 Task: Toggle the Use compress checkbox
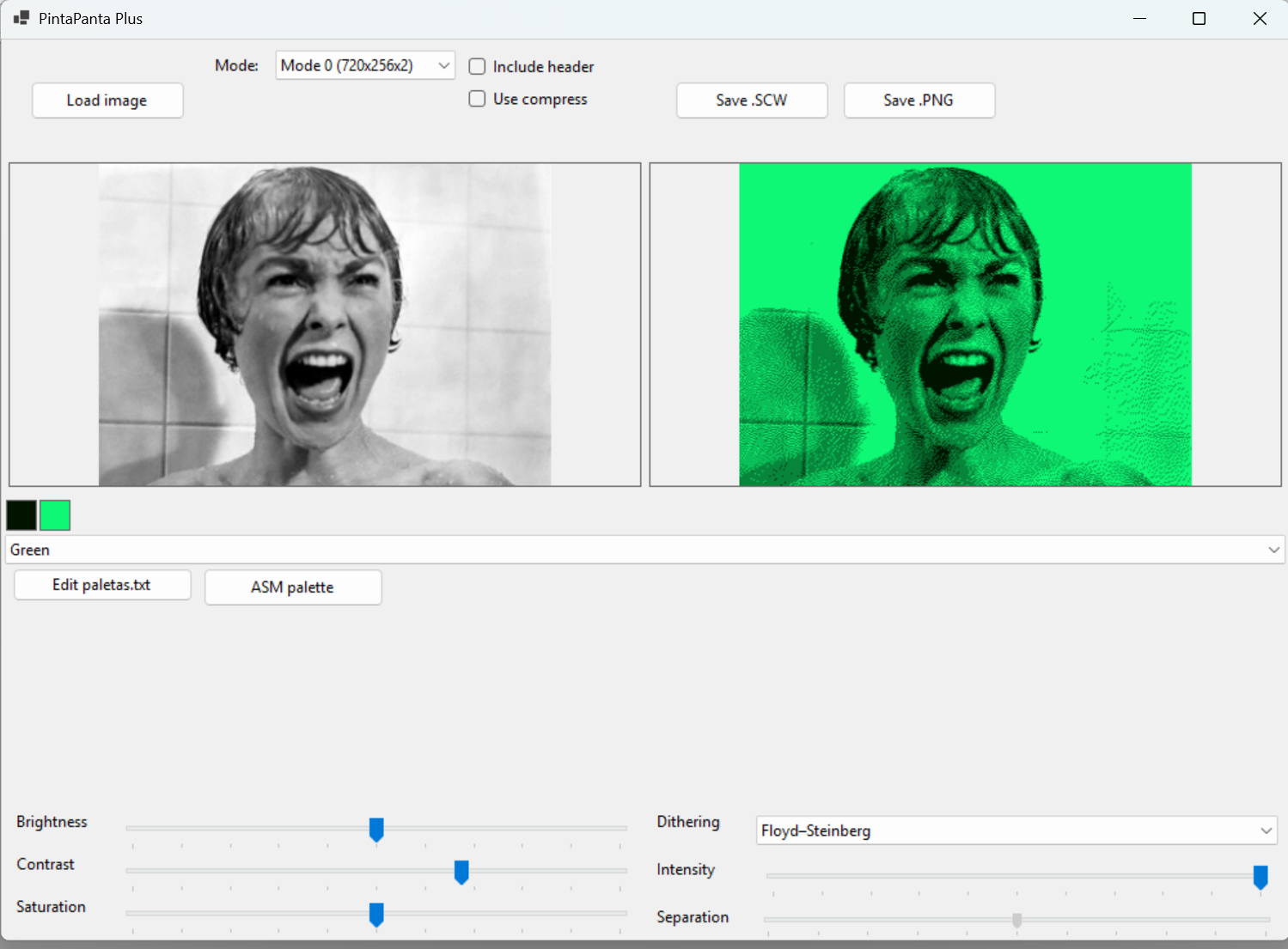[477, 100]
